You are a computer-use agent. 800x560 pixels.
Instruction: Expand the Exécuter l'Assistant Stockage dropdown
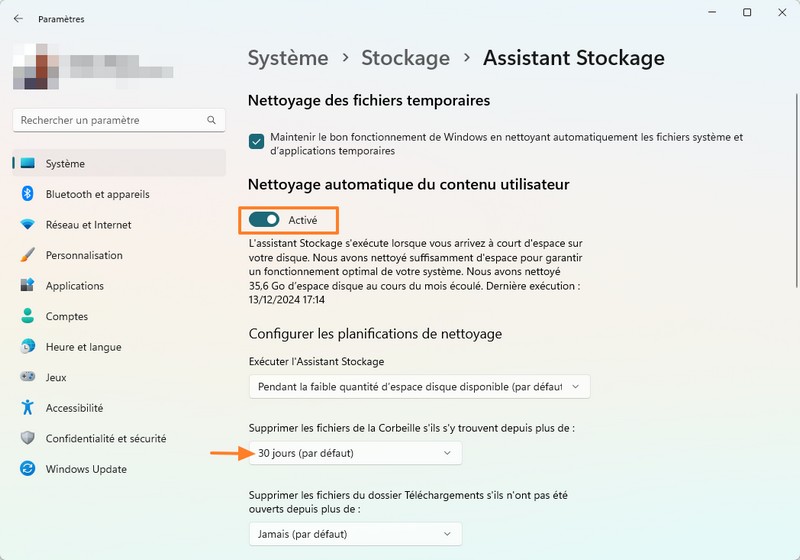[x=419, y=386]
